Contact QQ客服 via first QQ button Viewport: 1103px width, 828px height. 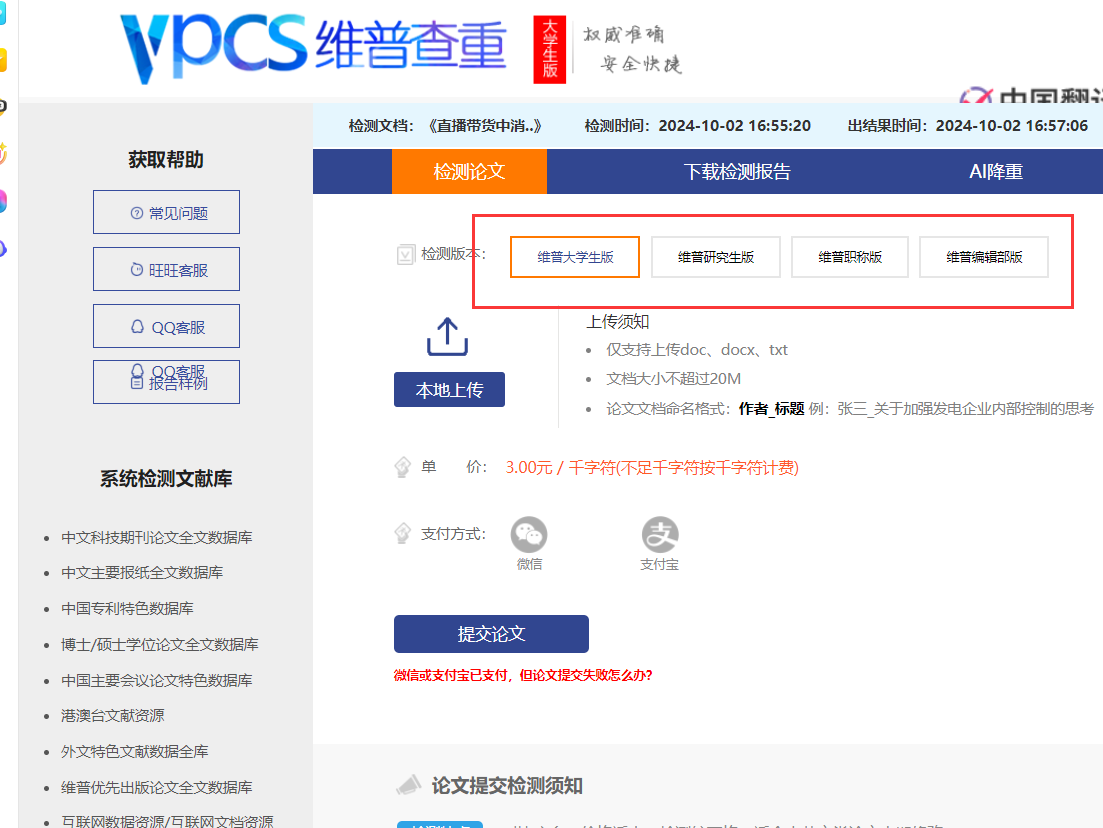166,326
